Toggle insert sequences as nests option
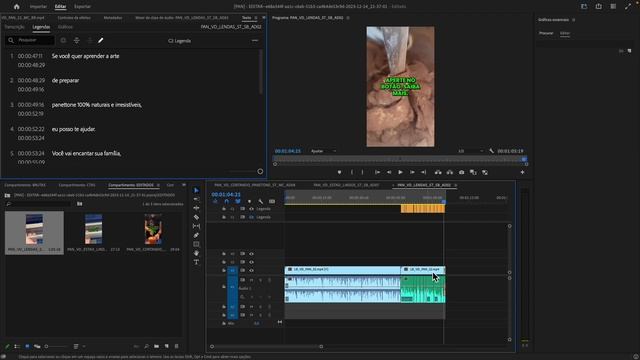The height and width of the screenshot is (360, 640). coord(215,201)
